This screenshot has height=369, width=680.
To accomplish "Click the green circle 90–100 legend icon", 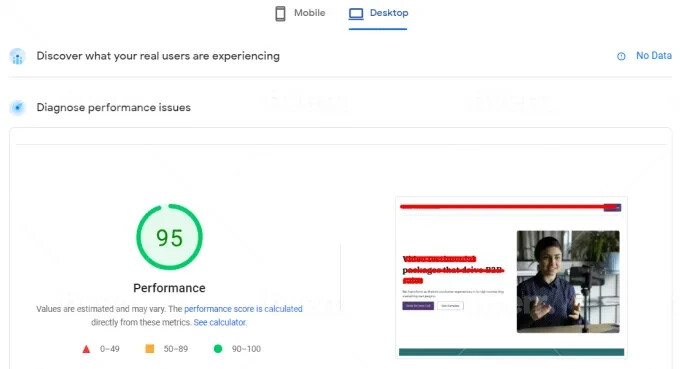I will click(x=218, y=349).
